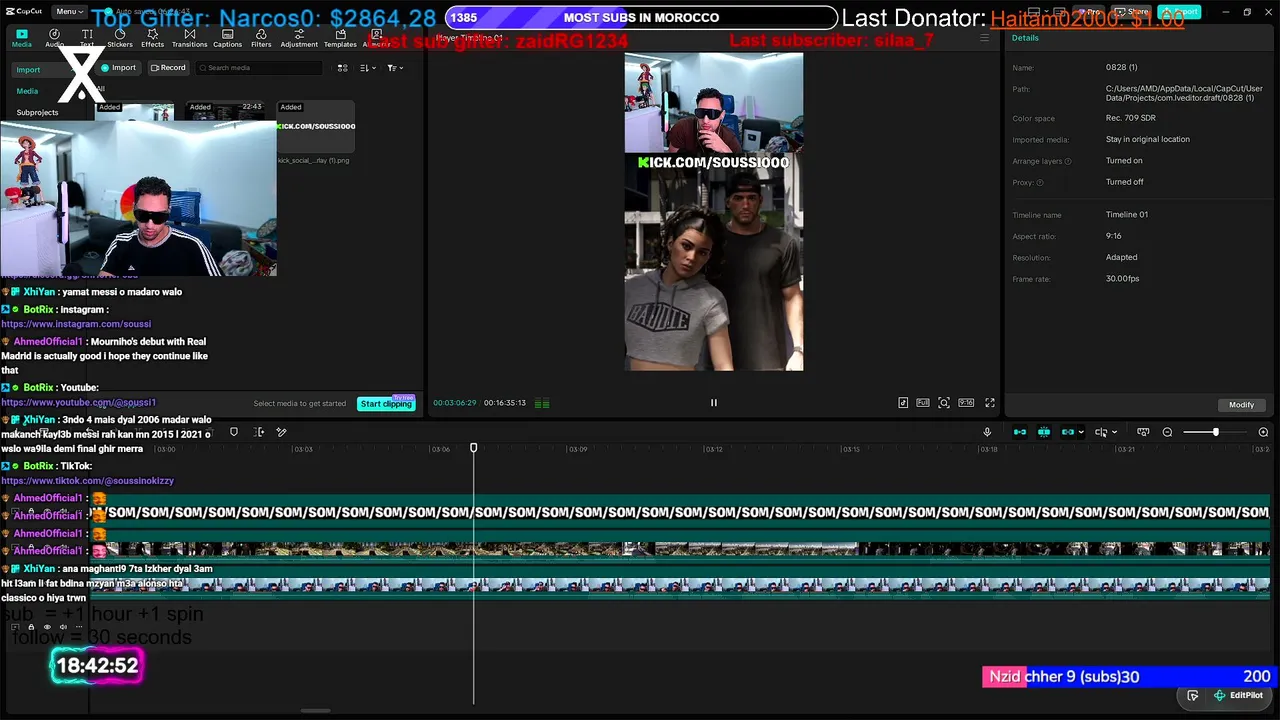This screenshot has width=1280, height=720.
Task: Select the 22:43 video thumbnail
Action: (x=226, y=112)
